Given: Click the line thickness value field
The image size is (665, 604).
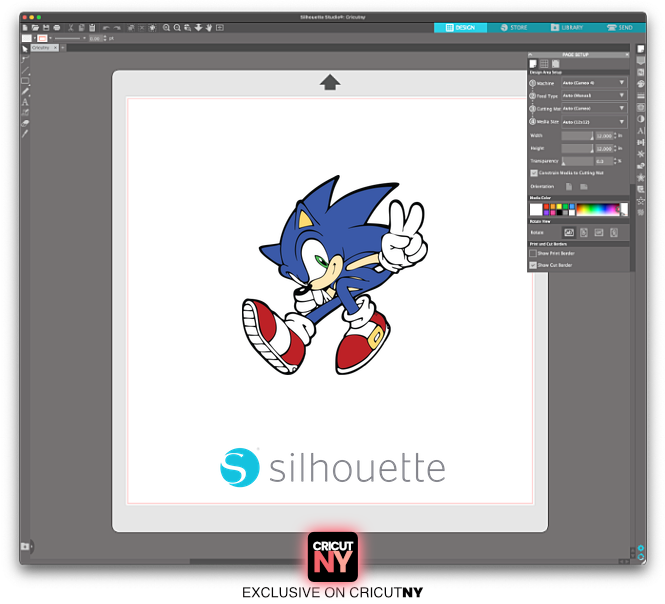Looking at the screenshot, I should [95, 39].
